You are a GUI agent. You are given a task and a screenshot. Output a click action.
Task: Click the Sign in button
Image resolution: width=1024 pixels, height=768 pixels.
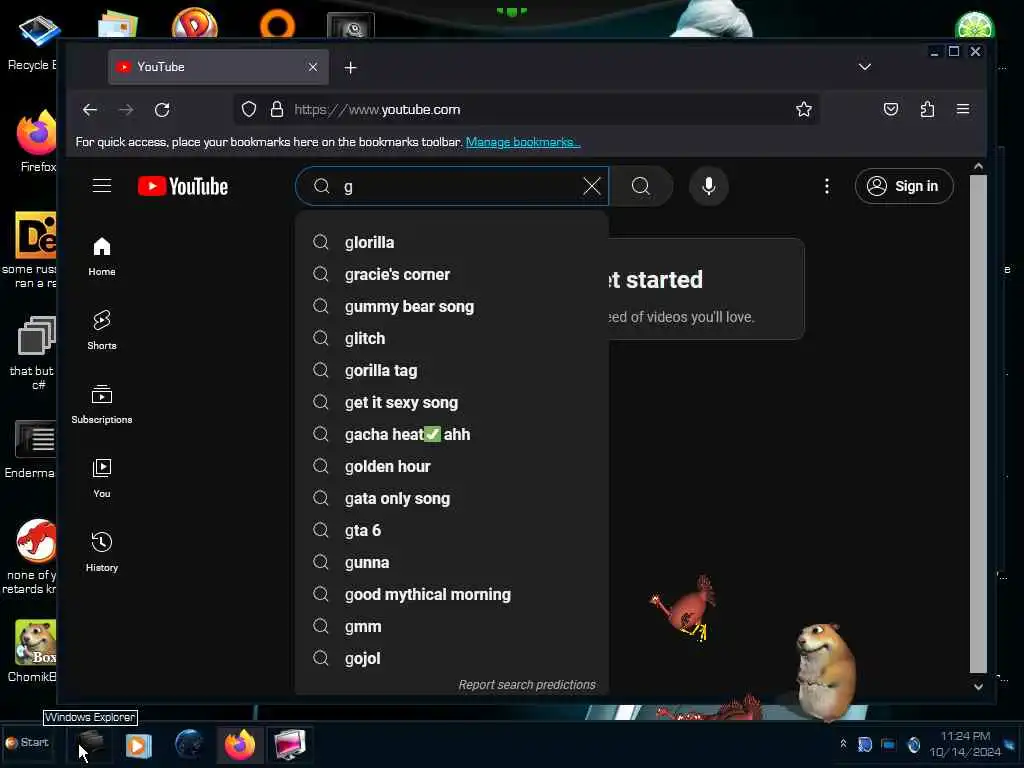pyautogui.click(x=904, y=186)
